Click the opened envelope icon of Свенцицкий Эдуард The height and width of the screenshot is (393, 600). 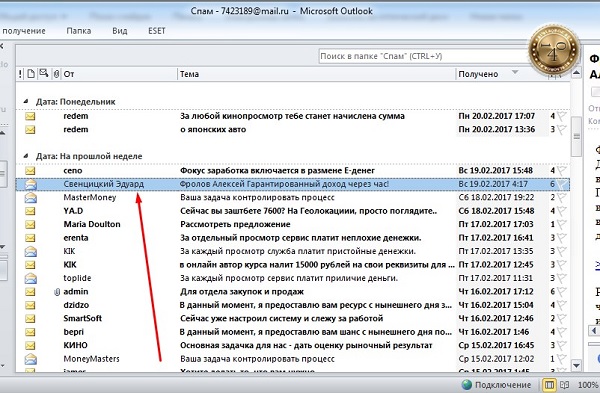pos(31,184)
